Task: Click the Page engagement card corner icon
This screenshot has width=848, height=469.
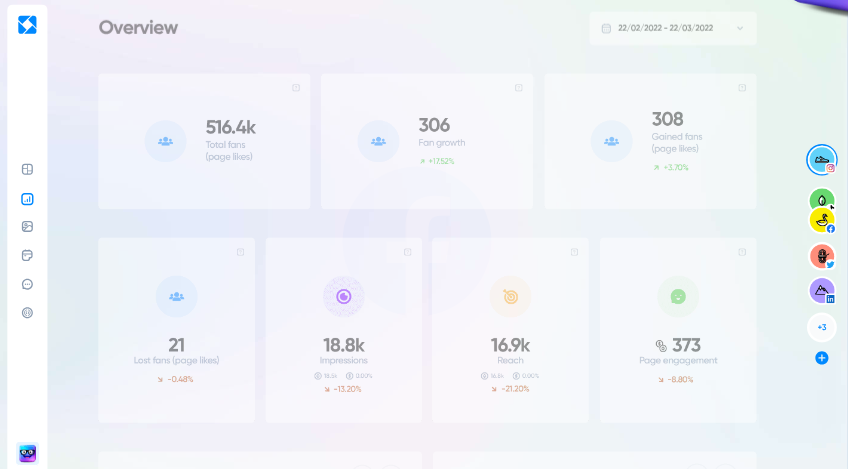Action: 742,252
